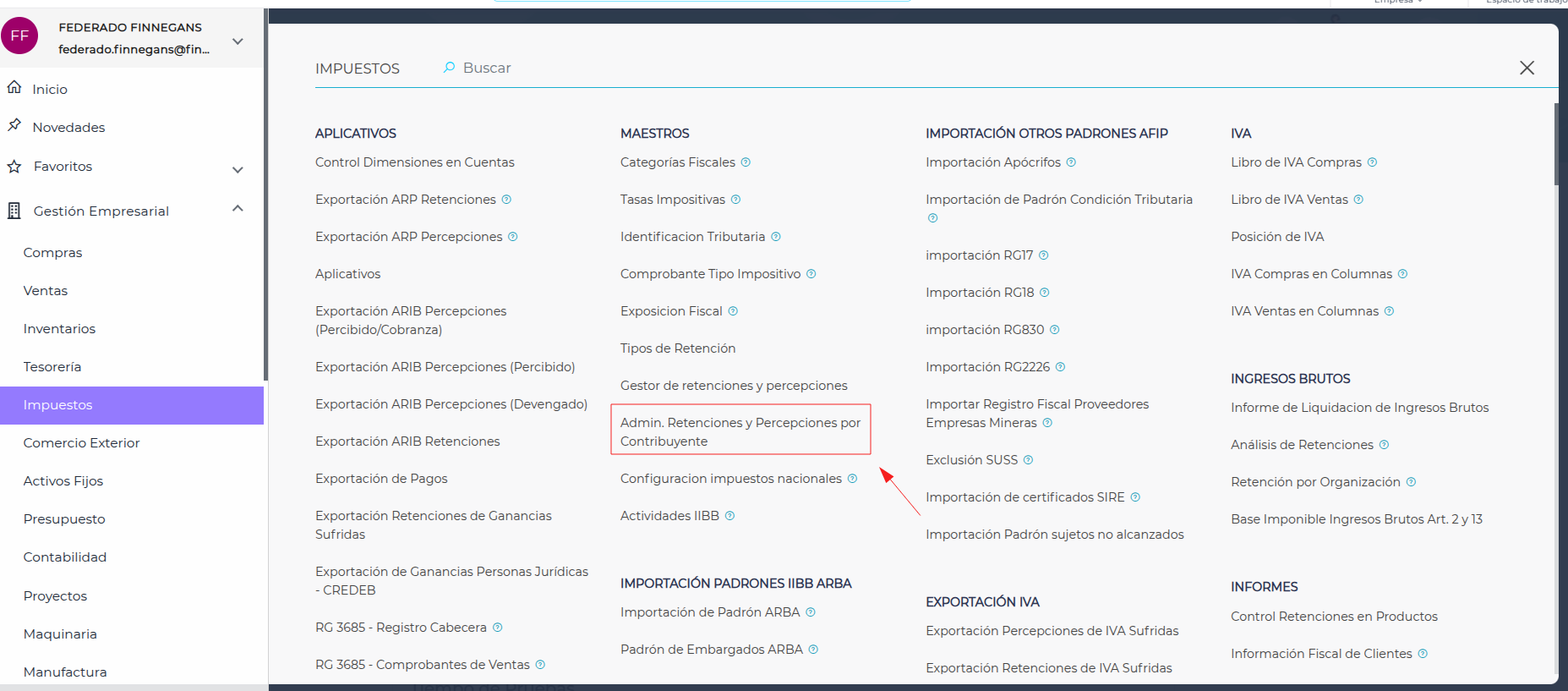Screen dimensions: 1568x691
Task: Open Control Retenciones en Productos
Action: click(1334, 617)
